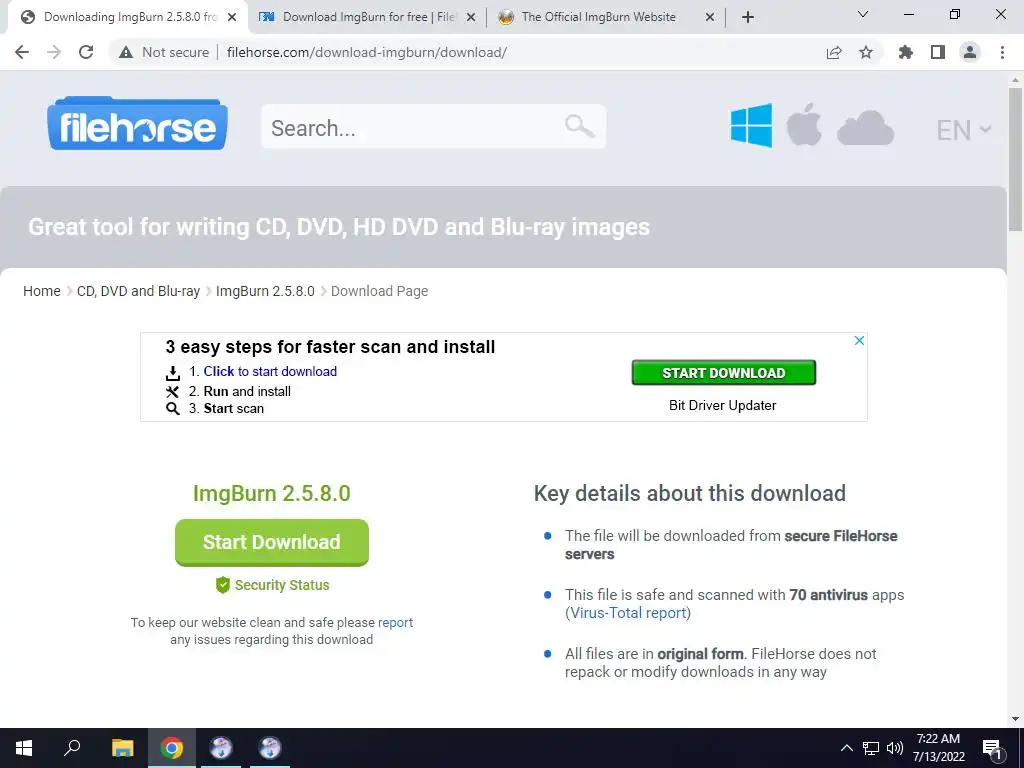This screenshot has height=768, width=1024.
Task: Click the 'Download Page' breadcrumb text
Action: [x=379, y=291]
